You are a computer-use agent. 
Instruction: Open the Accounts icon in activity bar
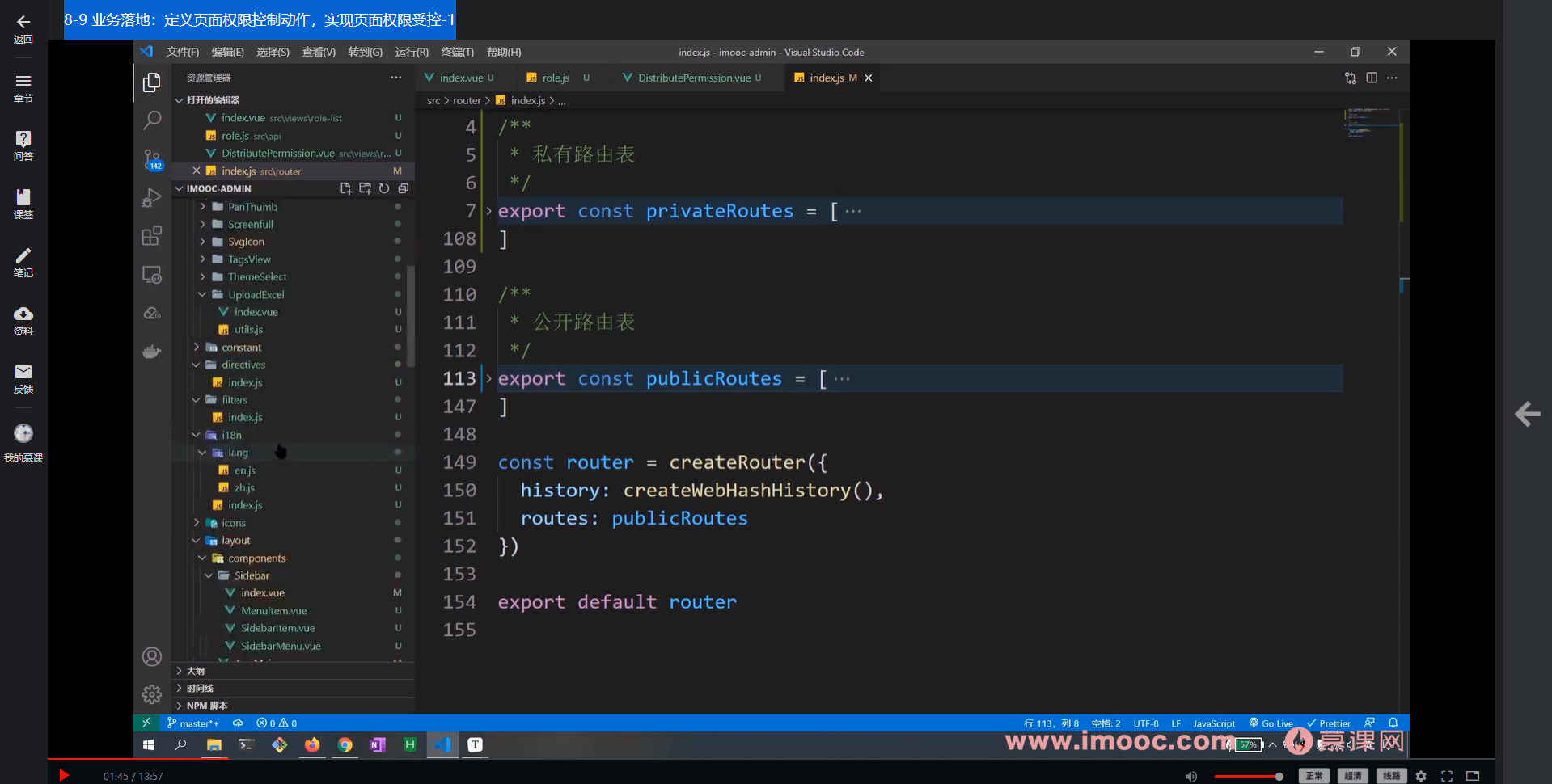click(x=152, y=656)
